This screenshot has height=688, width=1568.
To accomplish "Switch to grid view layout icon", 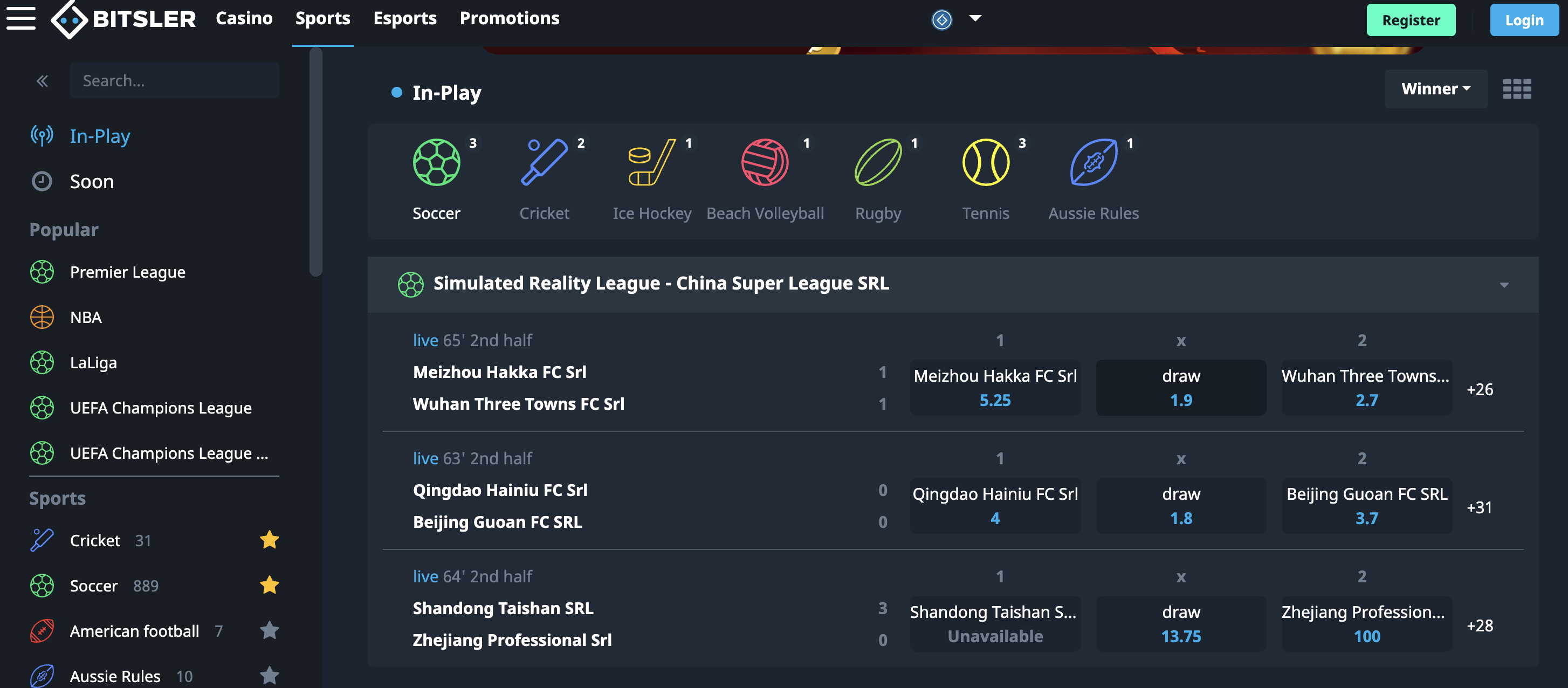I will click(1517, 89).
